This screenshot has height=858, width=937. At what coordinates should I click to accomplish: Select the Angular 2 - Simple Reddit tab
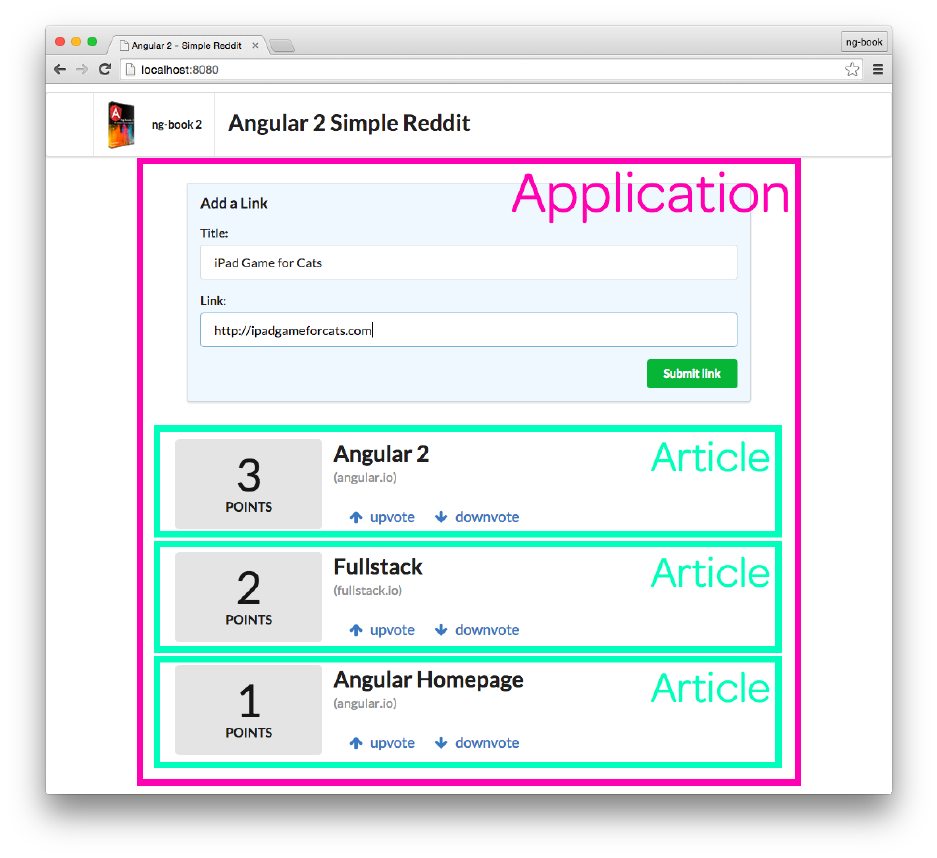pyautogui.click(x=186, y=45)
